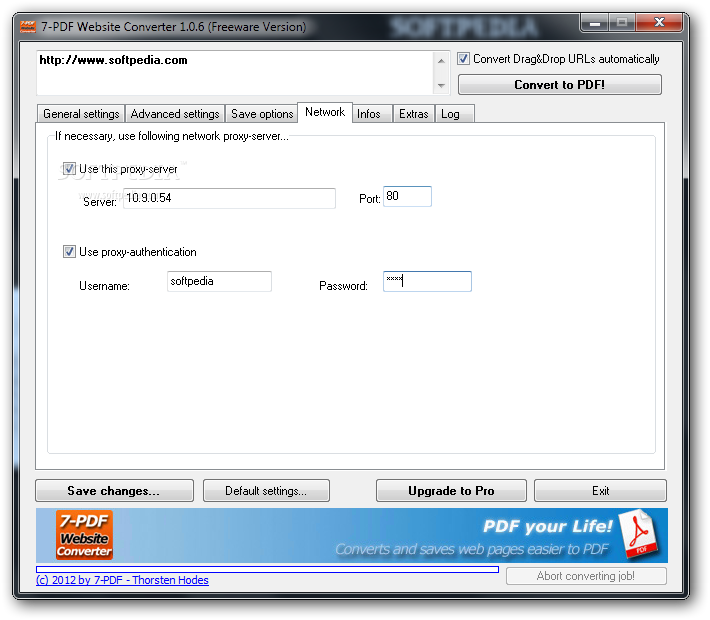Image resolution: width=710 pixels, height=620 pixels.
Task: Click the Upgrade to Pro button
Action: tap(451, 490)
